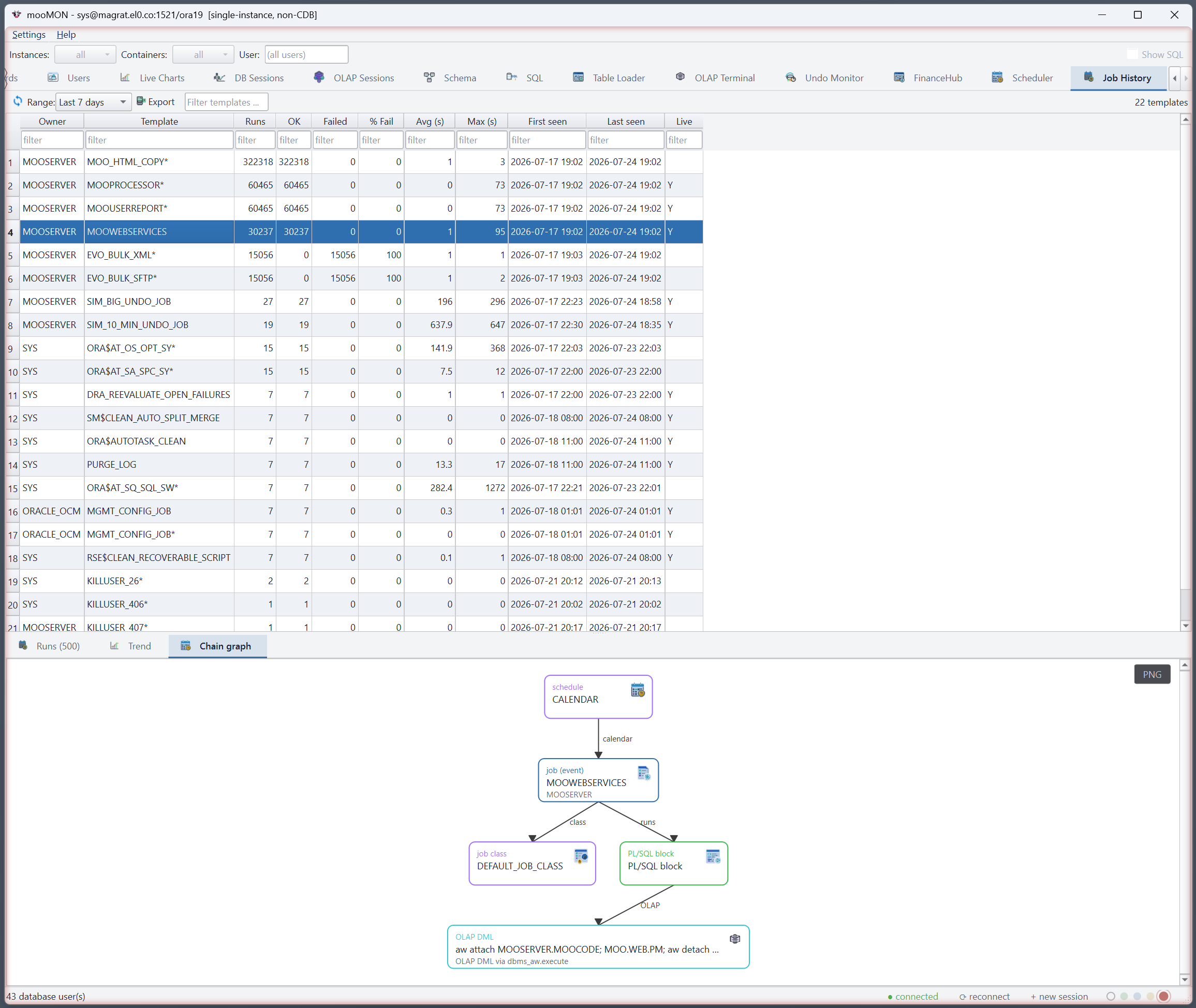The image size is (1196, 1008).
Task: Click the Runs (500) subtab icon
Action: [x=23, y=645]
